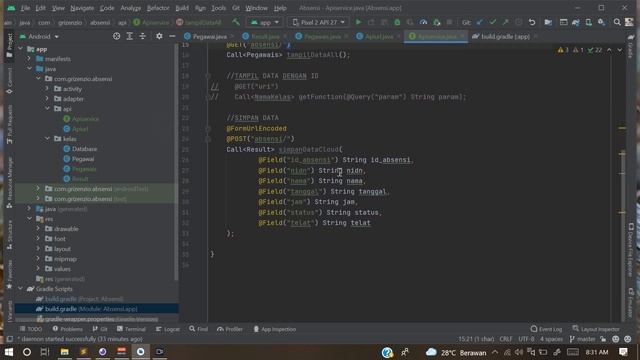The width and height of the screenshot is (640, 360).
Task: Click the Git update project arrow icon
Action: click(x=480, y=22)
